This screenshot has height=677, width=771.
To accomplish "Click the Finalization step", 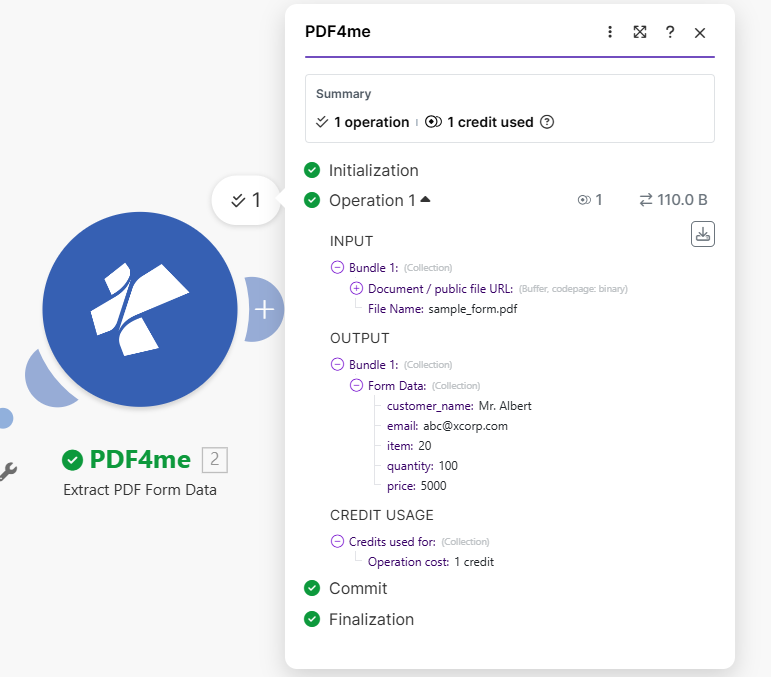I will (371, 619).
